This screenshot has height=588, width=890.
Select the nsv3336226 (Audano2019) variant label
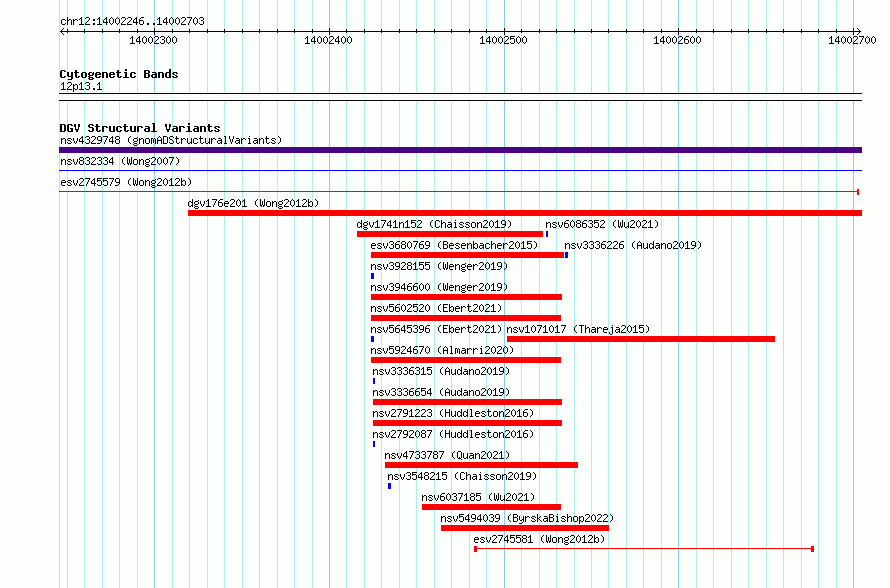633,245
